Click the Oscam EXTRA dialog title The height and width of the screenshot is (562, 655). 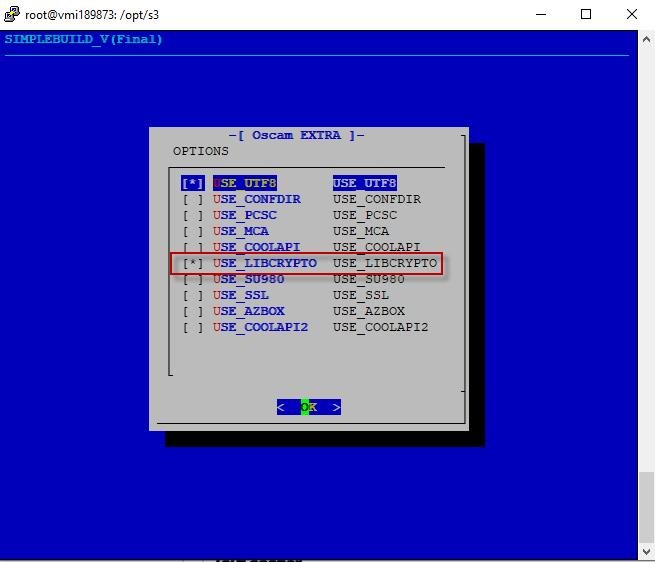[x=297, y=135]
